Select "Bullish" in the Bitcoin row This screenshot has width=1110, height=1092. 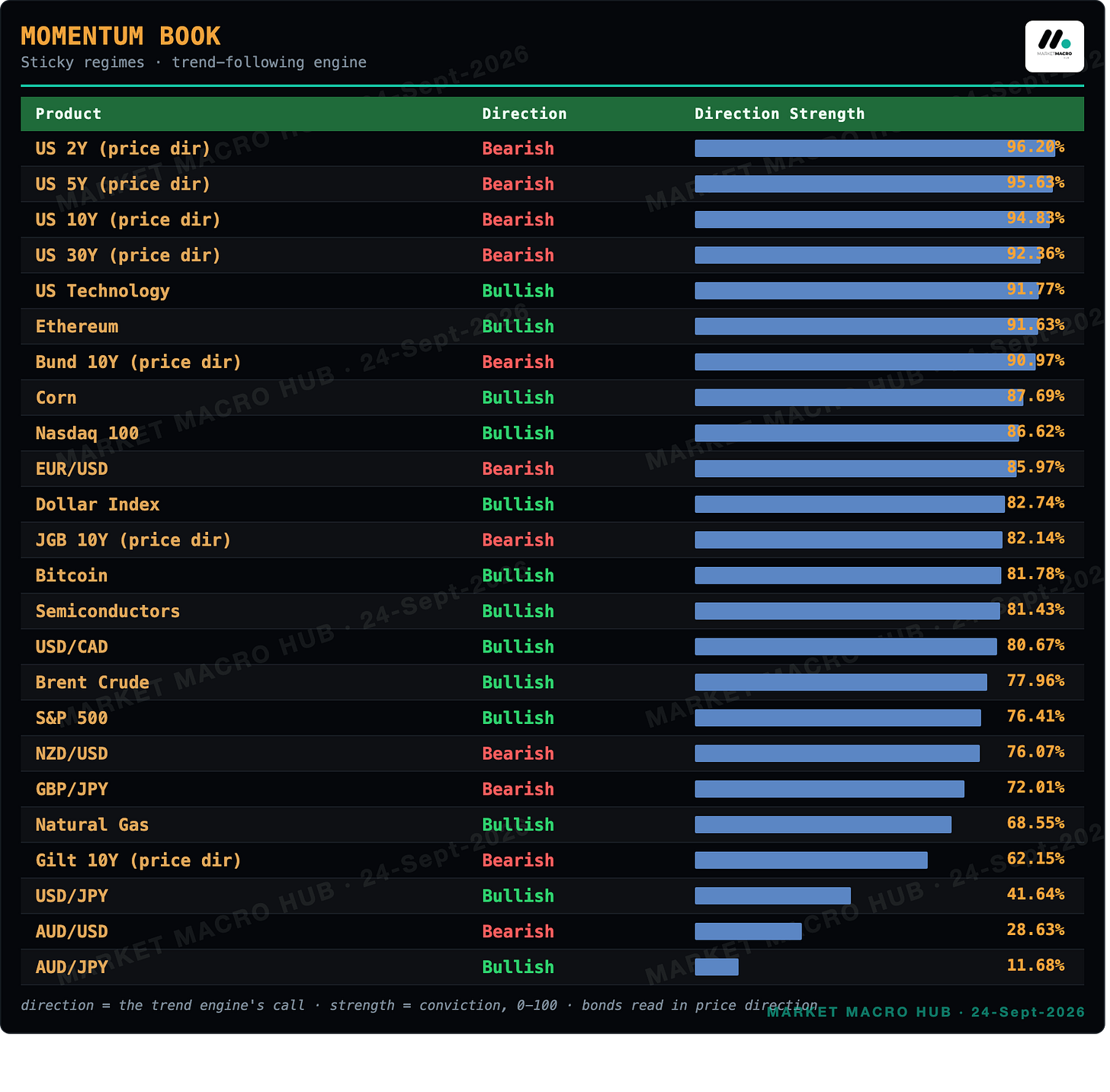[x=518, y=575]
